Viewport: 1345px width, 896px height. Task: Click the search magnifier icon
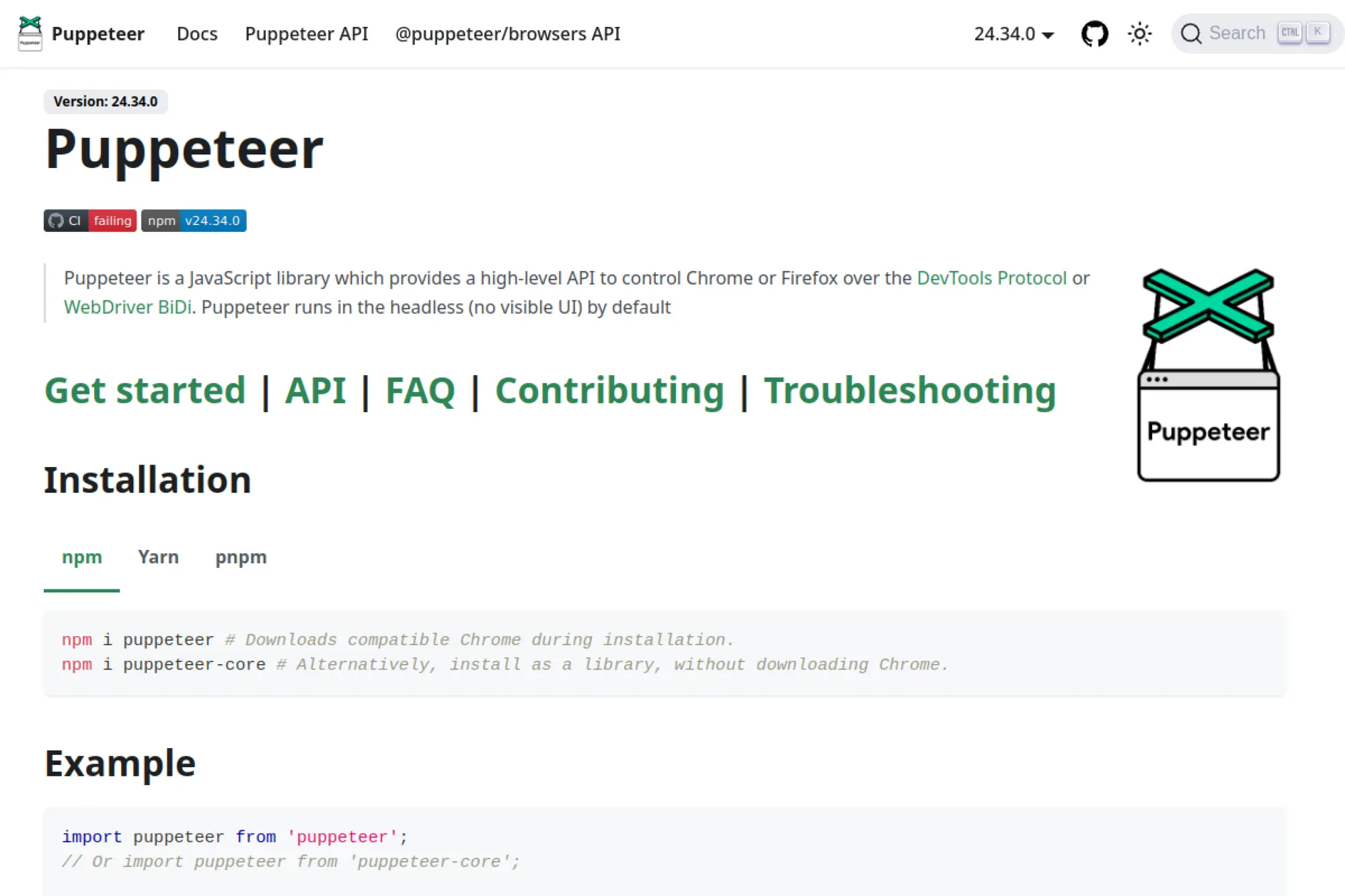click(x=1192, y=33)
